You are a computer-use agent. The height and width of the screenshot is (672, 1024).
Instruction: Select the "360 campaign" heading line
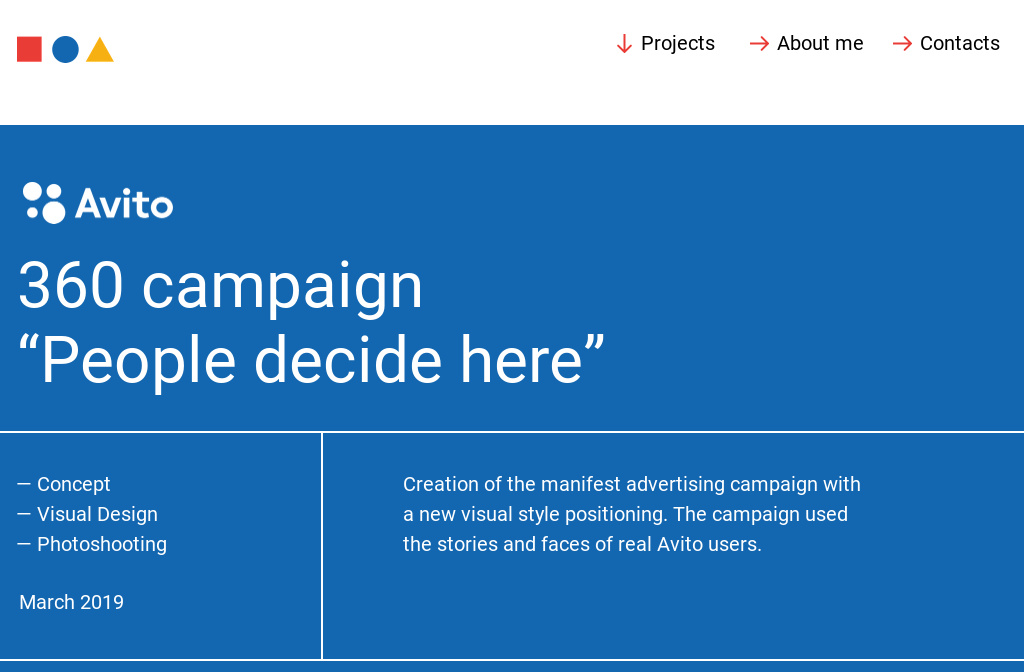point(221,286)
